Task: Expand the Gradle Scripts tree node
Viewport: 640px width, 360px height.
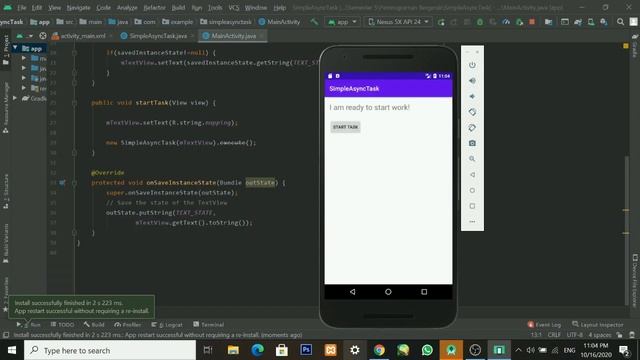Action: coord(15,98)
